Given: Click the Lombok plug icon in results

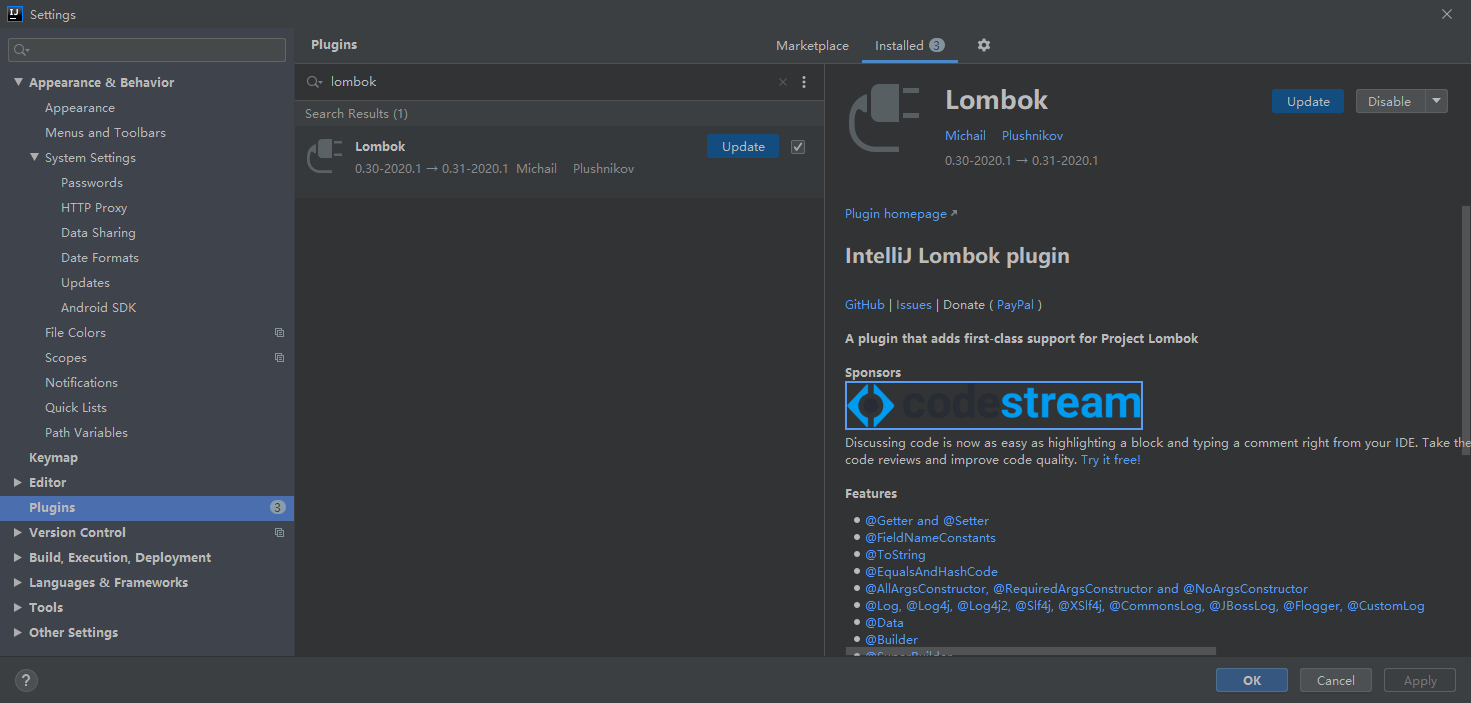Looking at the screenshot, I should (x=325, y=157).
